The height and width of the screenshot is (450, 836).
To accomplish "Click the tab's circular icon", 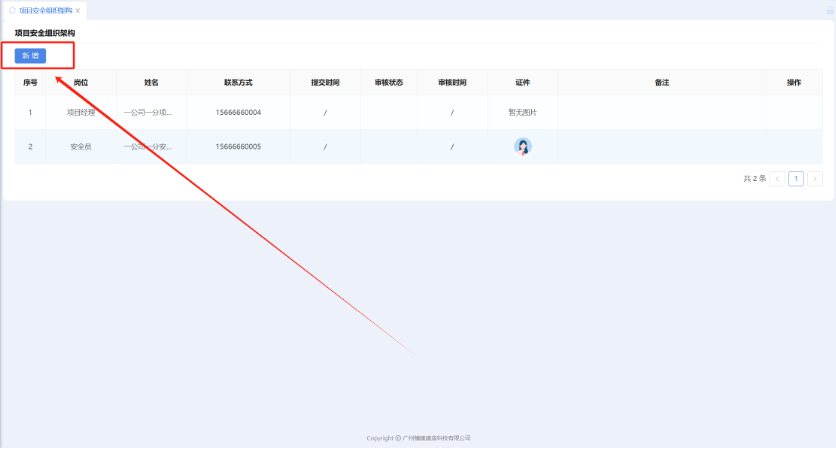I will pos(12,10).
